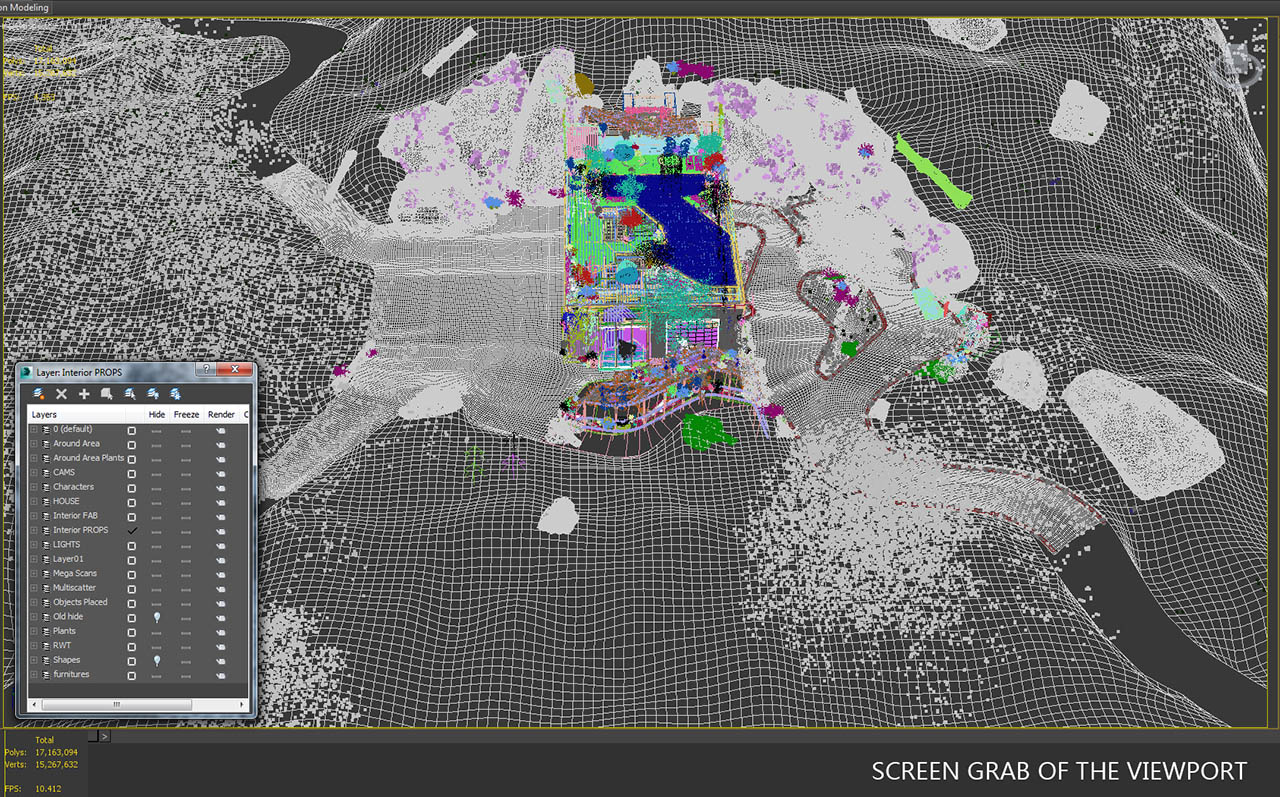The width and height of the screenshot is (1280, 797).
Task: Click the layer icon beside Interior FAB
Action: point(46,516)
